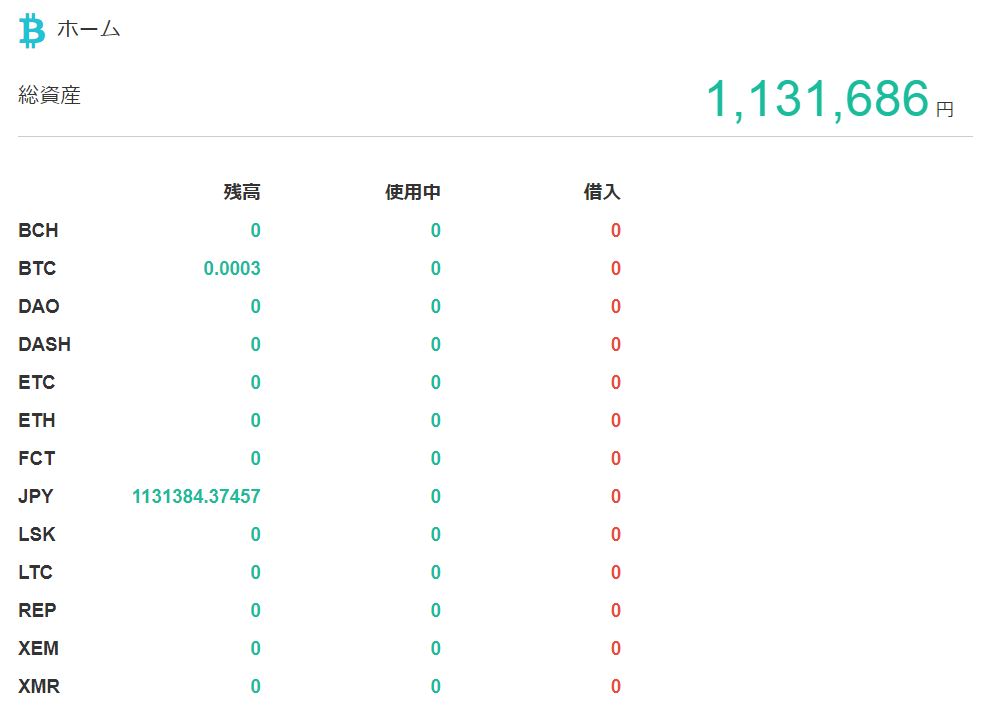Click the JPY borrowed value 0
985x710 pixels.
[x=616, y=496]
